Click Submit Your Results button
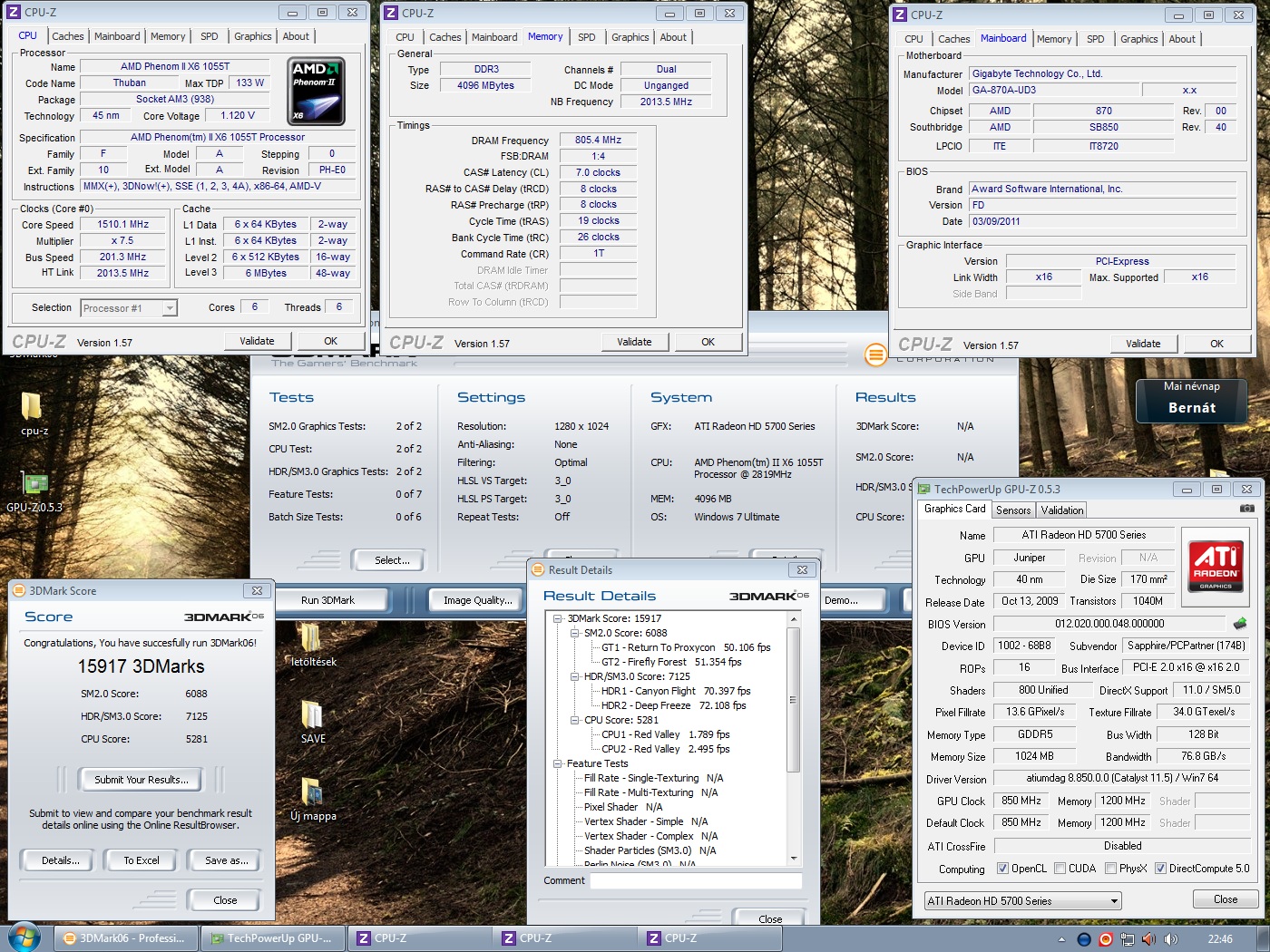 click(142, 780)
